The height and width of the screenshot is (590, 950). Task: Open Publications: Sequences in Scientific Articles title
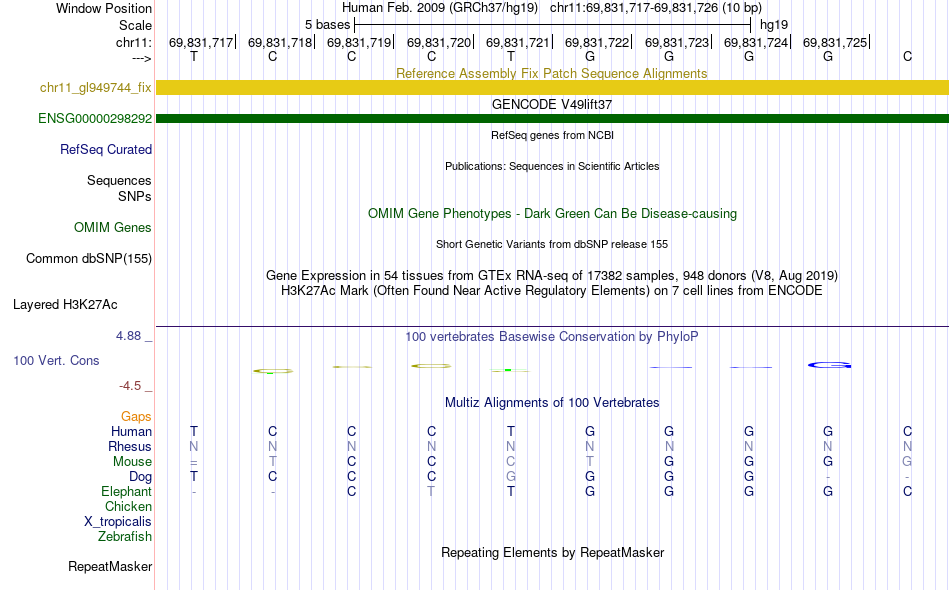tap(552, 166)
